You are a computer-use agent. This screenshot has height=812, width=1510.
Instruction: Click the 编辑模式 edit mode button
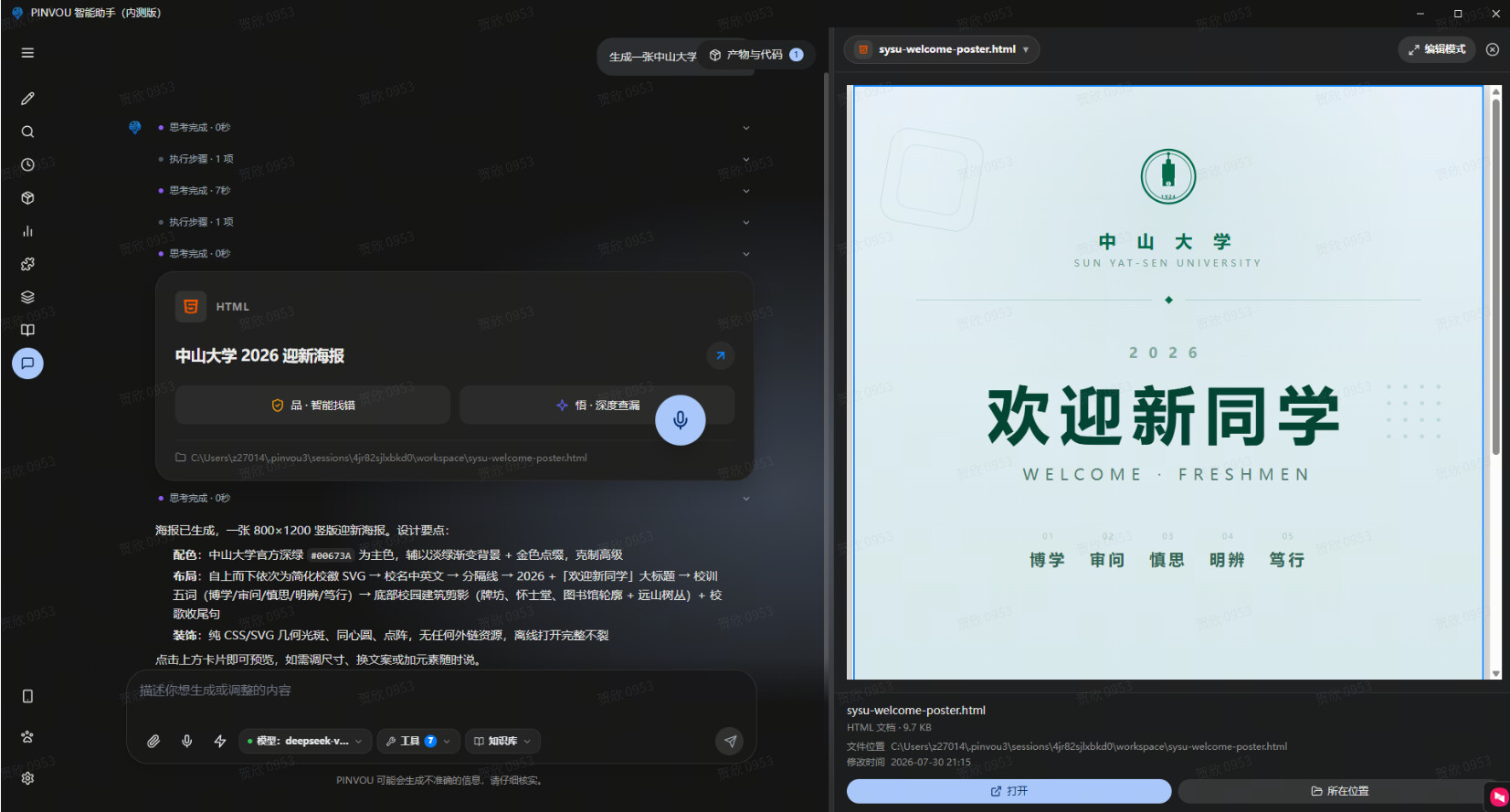[1437, 49]
